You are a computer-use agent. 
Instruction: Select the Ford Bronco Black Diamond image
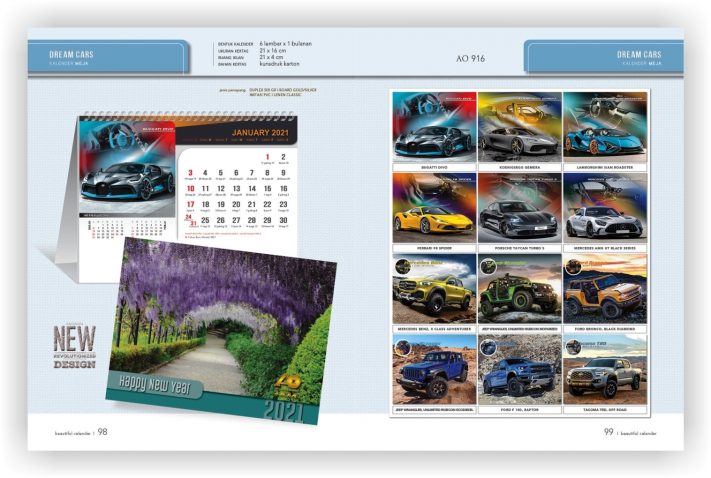click(604, 288)
